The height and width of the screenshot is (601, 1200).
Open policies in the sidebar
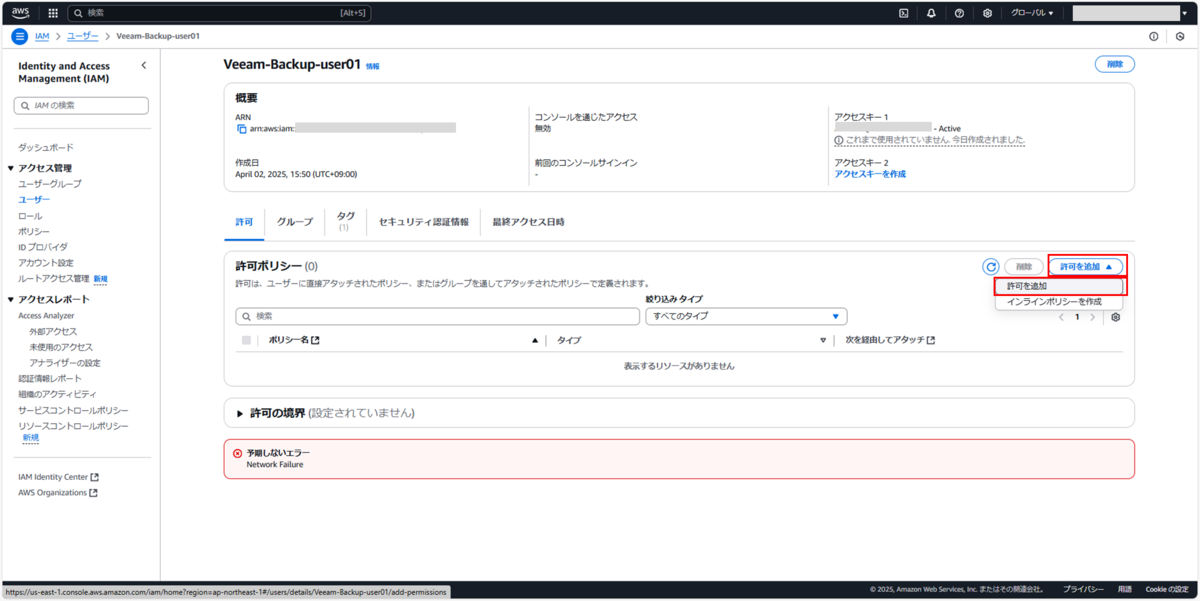[x=34, y=231]
